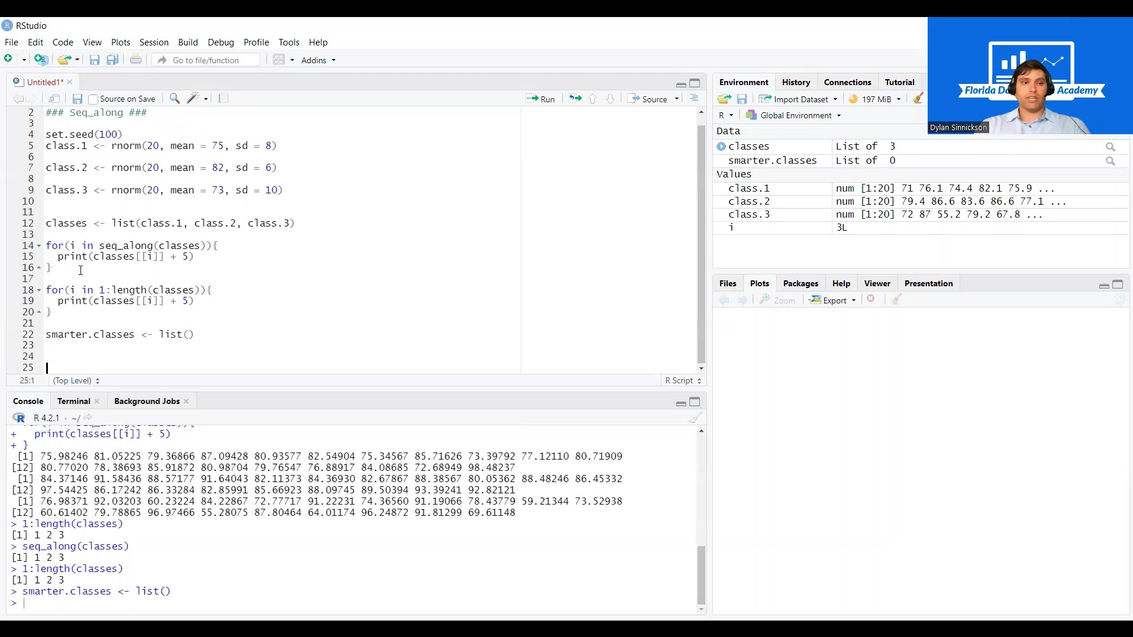Screen dimensions: 1133x637
Task: Switch to the History tab
Action: point(795,82)
